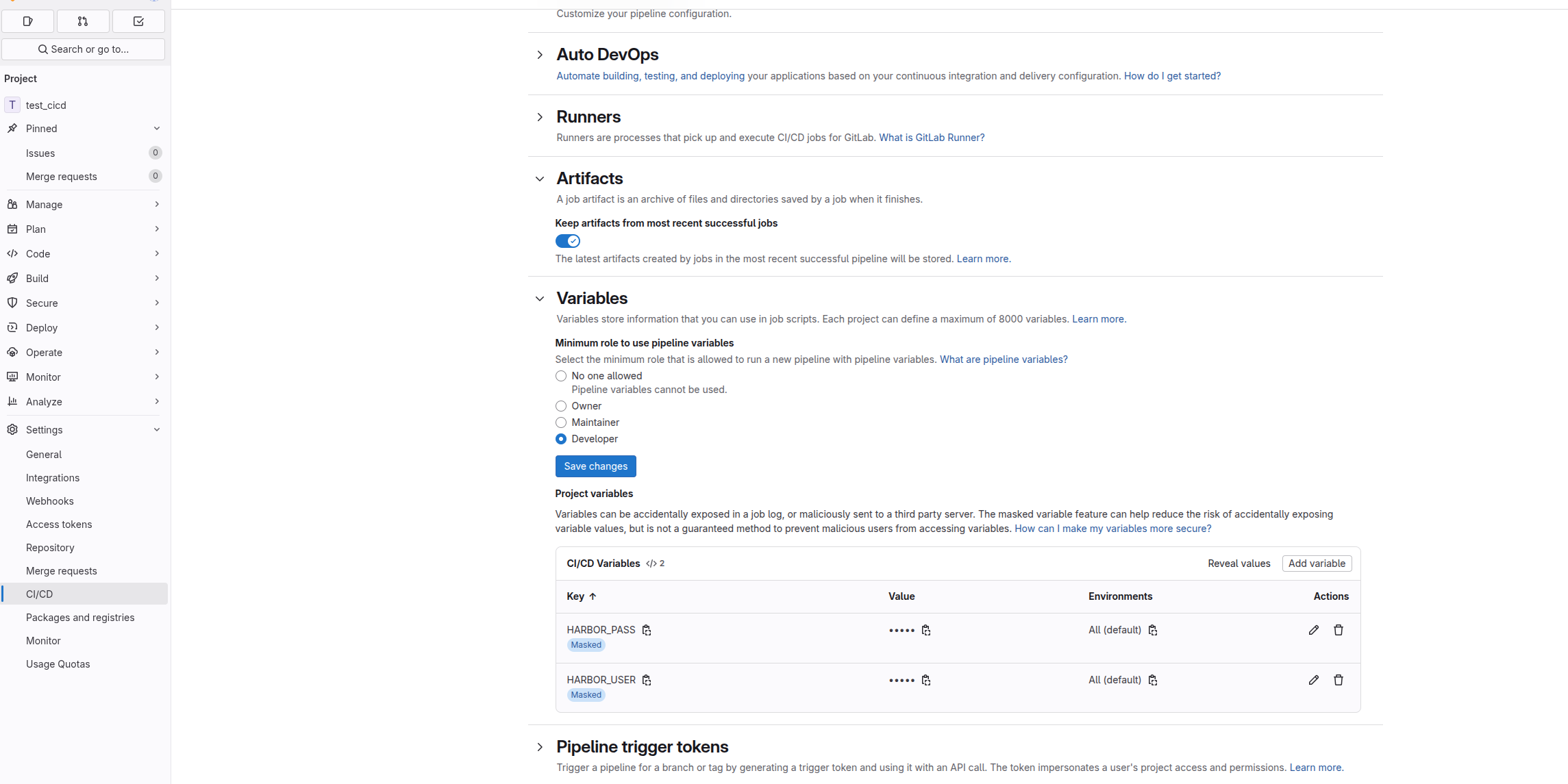Delete the HARBOR_PASS variable using trash icon
The height and width of the screenshot is (784, 1568).
(1338, 630)
